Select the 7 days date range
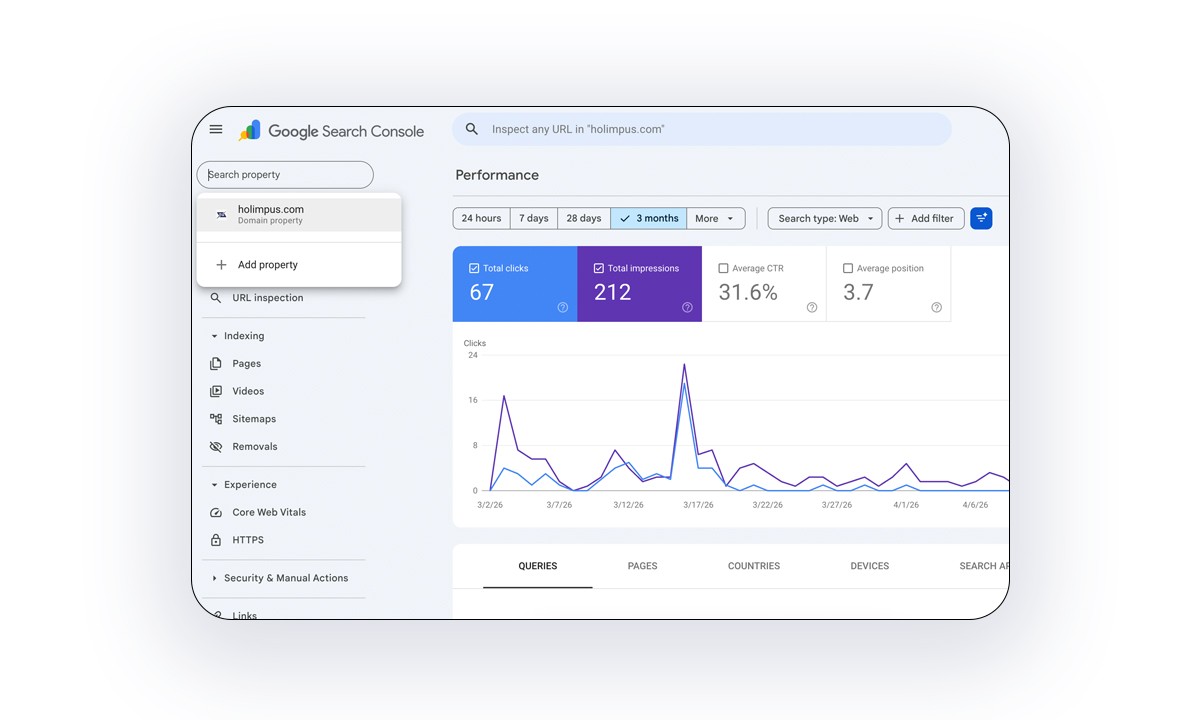Image resolution: width=1200 pixels, height=720 pixels. click(x=534, y=218)
